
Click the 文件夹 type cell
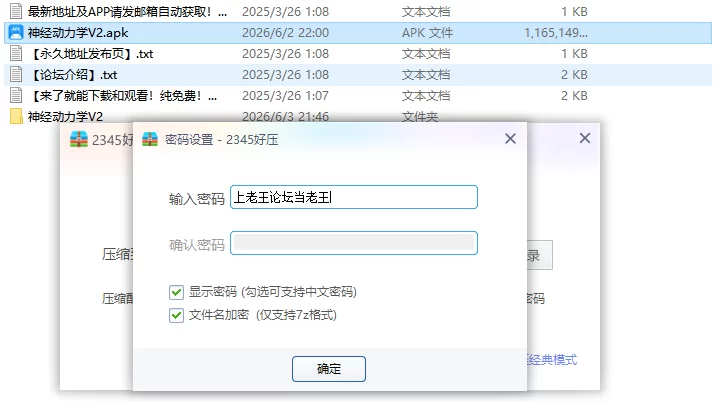coord(420,117)
